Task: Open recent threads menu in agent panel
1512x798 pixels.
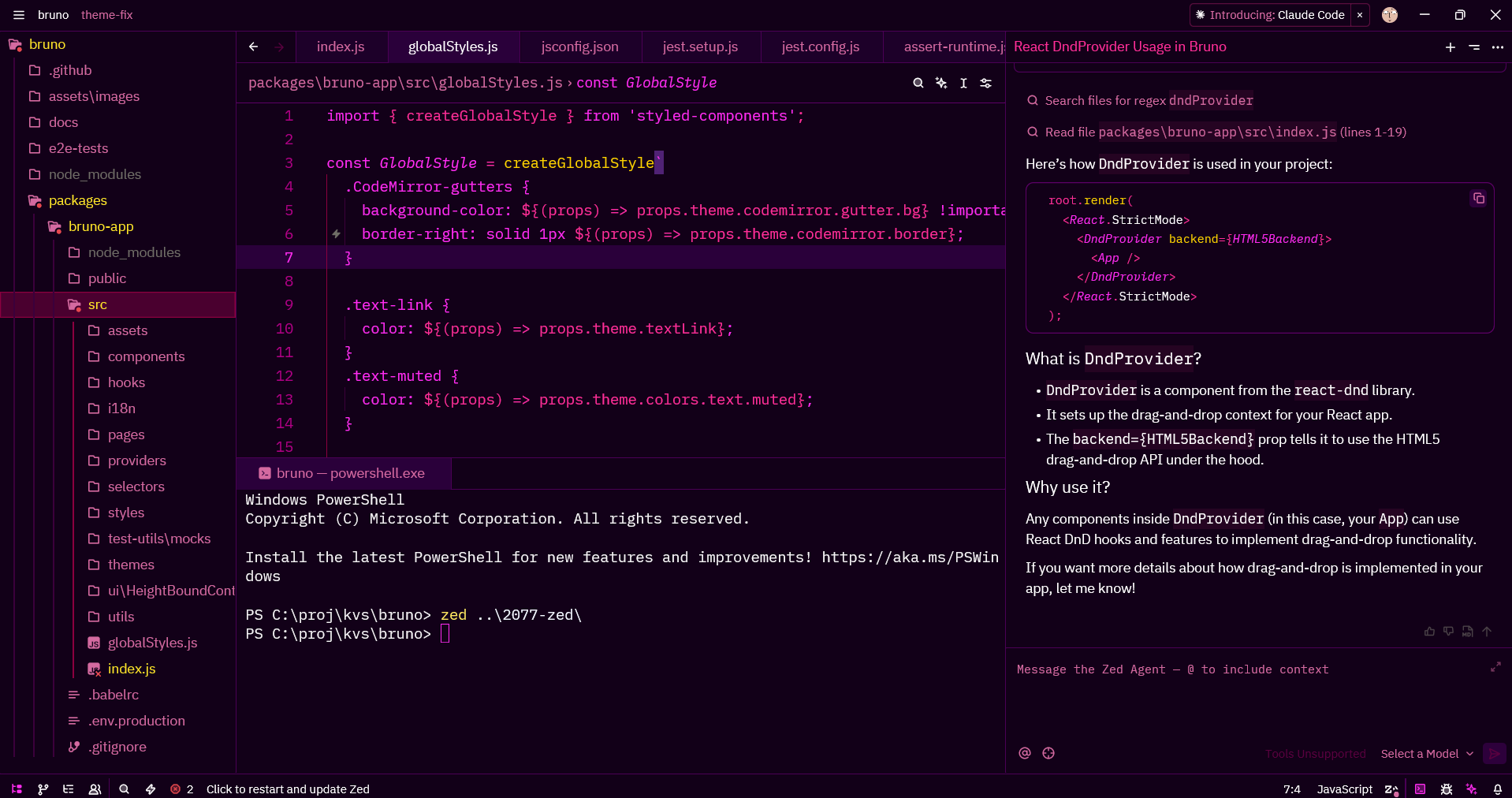Action: 1473,47
